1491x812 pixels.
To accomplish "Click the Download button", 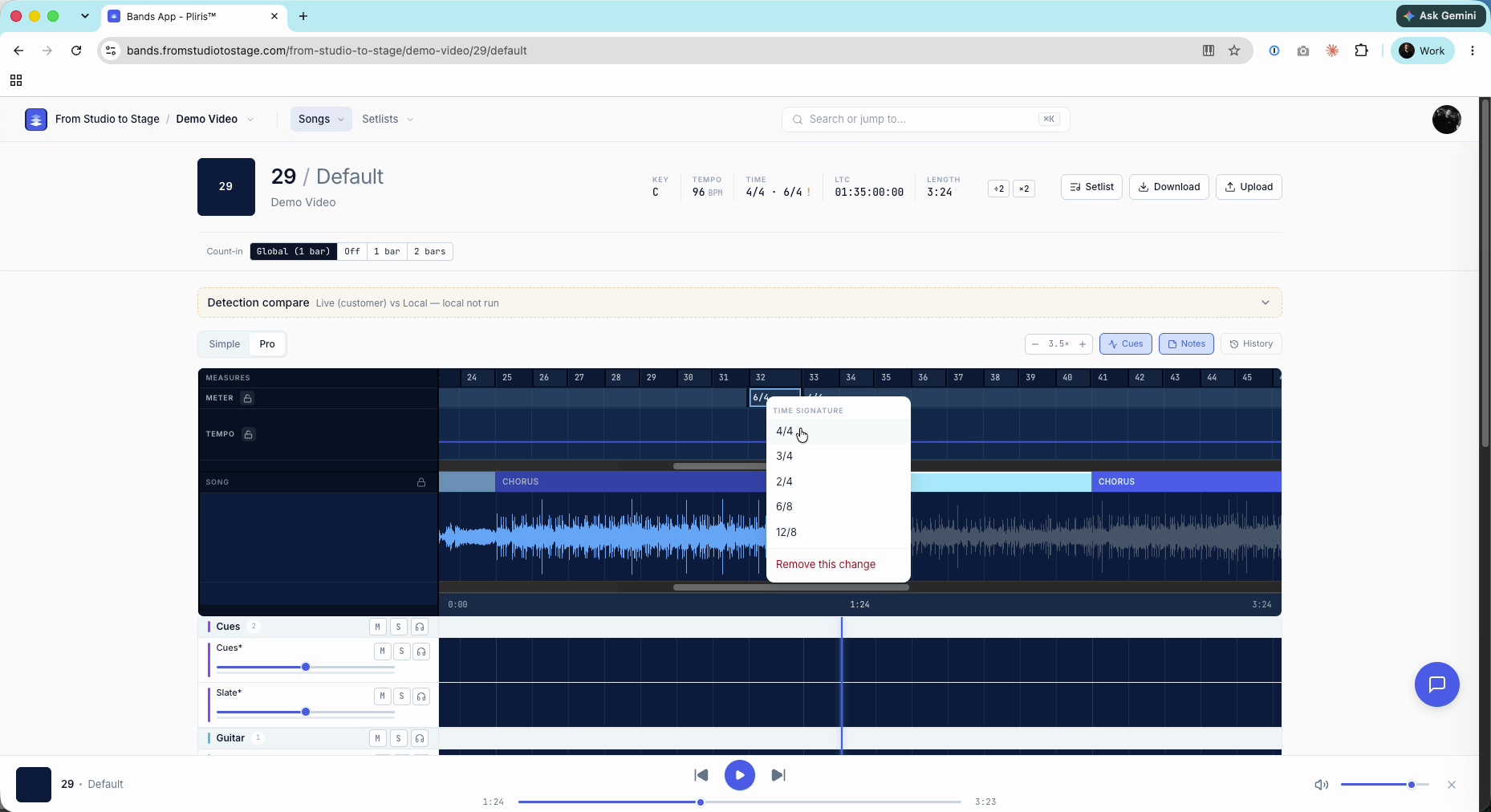I will point(1169,187).
